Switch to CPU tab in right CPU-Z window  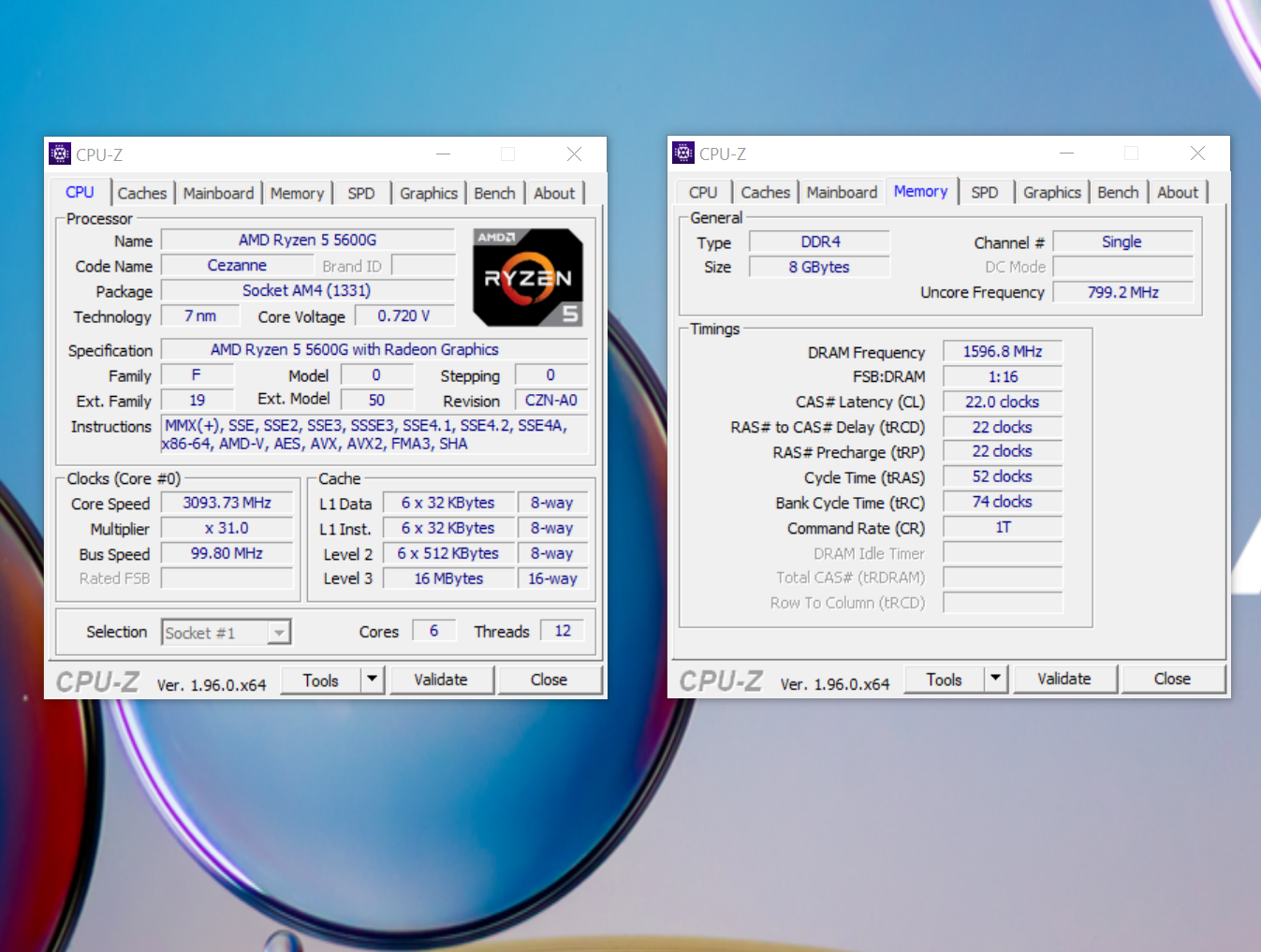pyautogui.click(x=703, y=192)
